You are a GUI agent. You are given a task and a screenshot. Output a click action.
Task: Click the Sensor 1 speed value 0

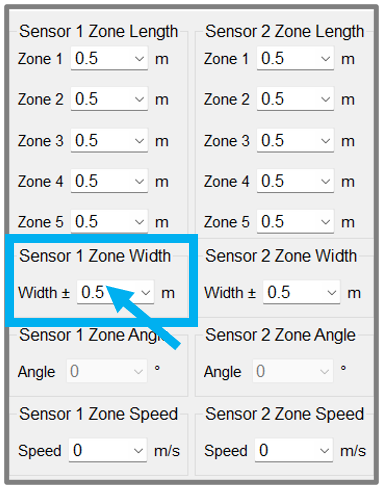coord(77,450)
